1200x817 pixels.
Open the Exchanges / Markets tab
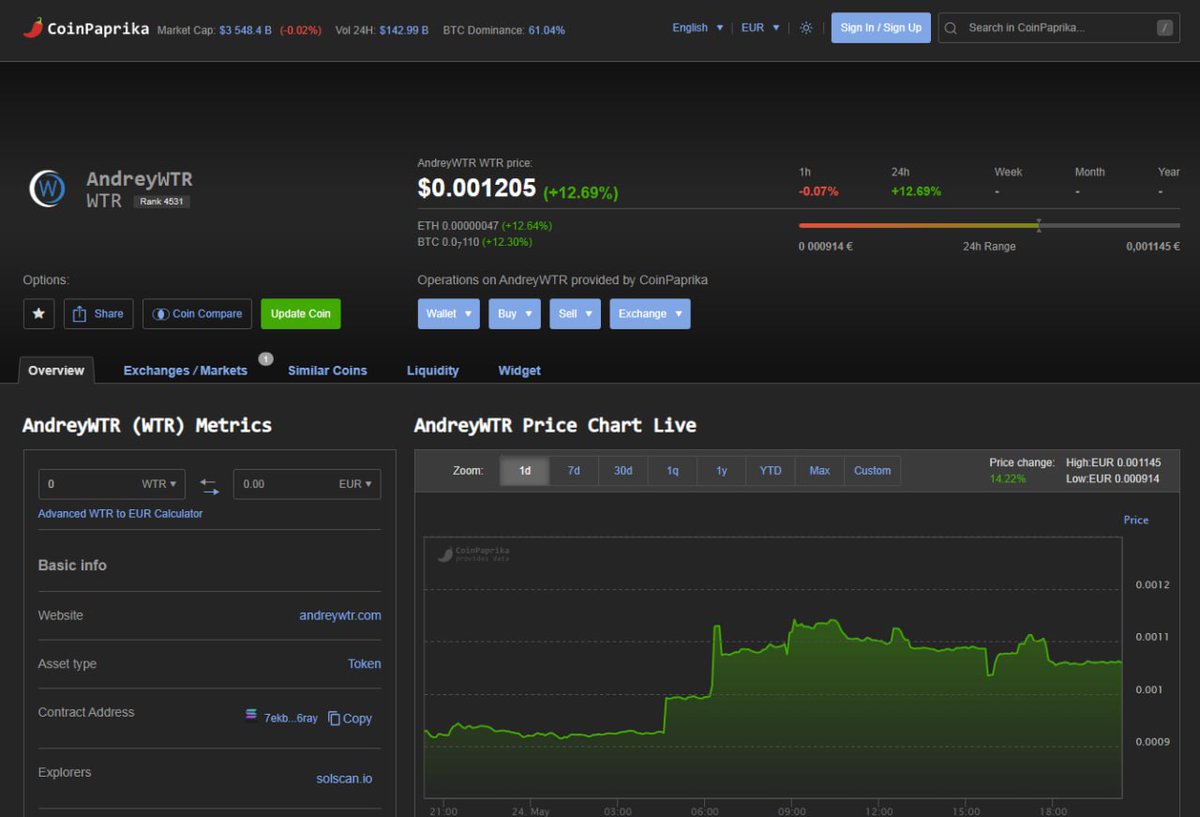tap(185, 371)
